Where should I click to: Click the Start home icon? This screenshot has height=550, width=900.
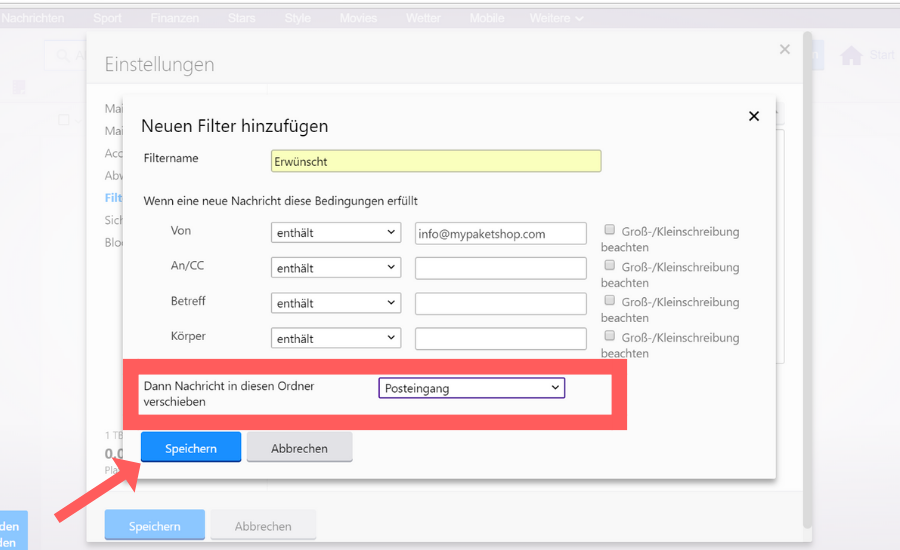(x=852, y=56)
